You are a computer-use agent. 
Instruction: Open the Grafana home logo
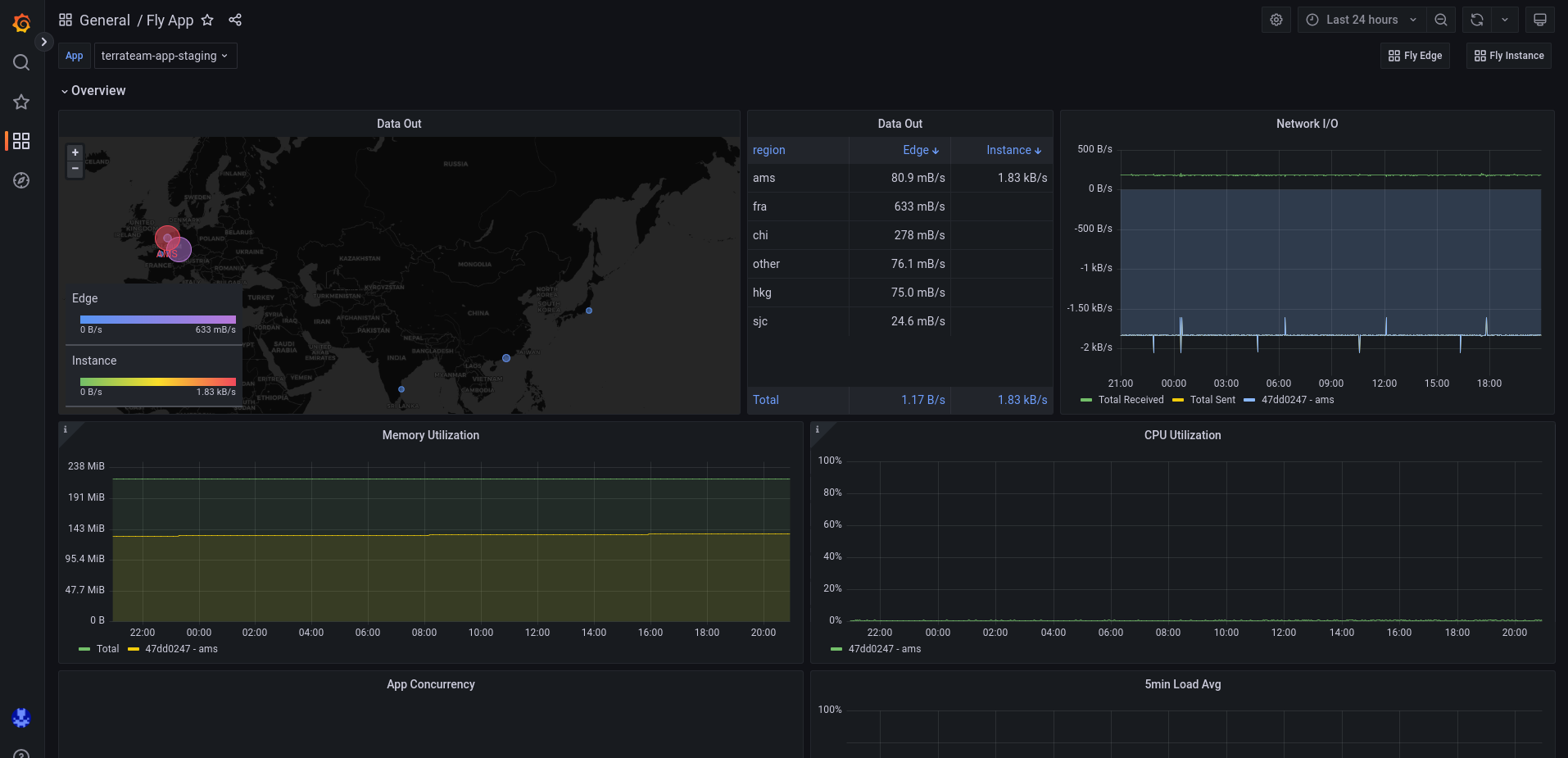(22, 23)
